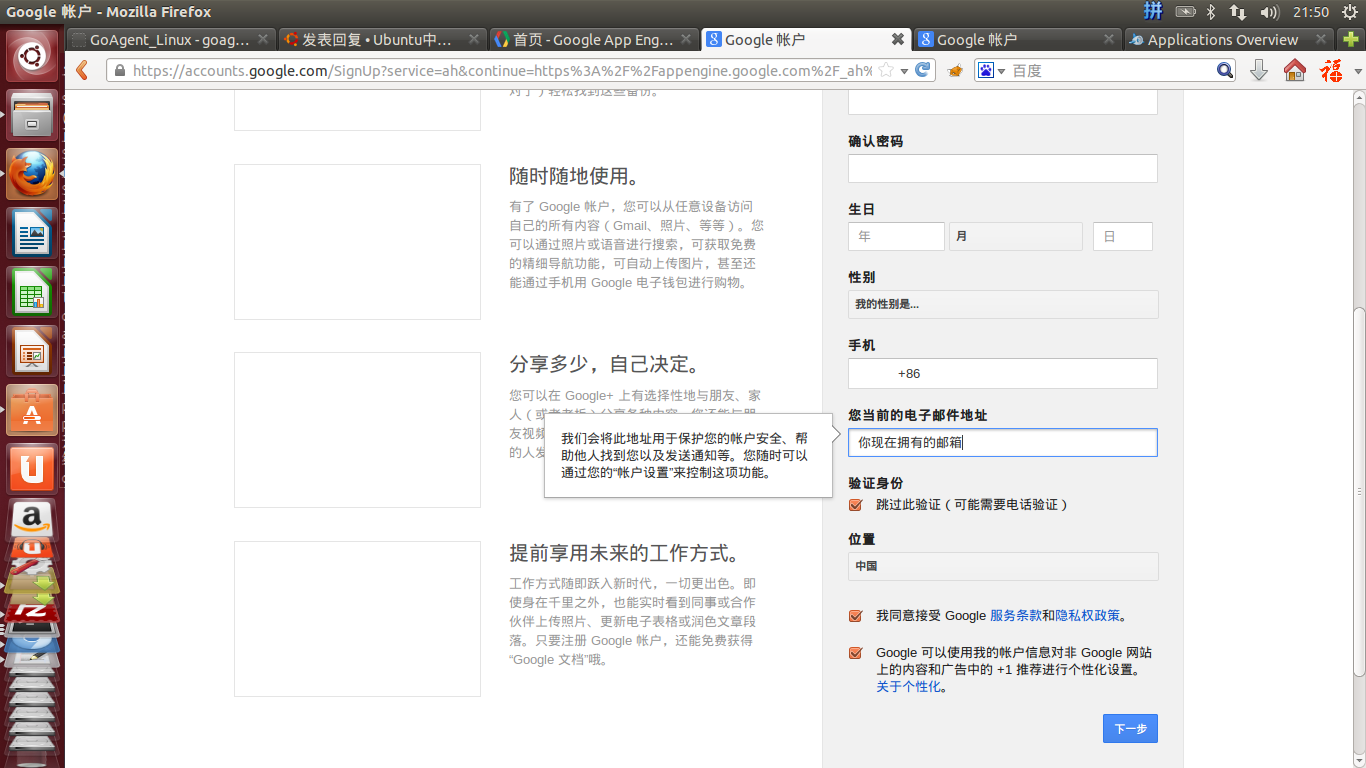The height and width of the screenshot is (768, 1366).
Task: Click the 提前享用未来的工作方式 heading
Action: (626, 553)
